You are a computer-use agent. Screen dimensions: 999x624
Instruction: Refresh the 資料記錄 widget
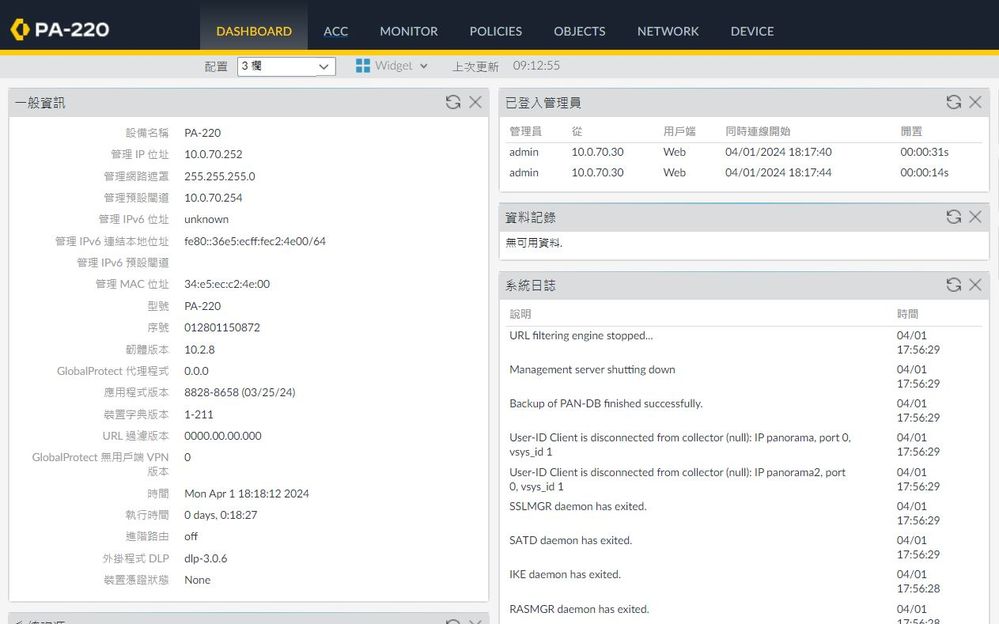(x=954, y=217)
